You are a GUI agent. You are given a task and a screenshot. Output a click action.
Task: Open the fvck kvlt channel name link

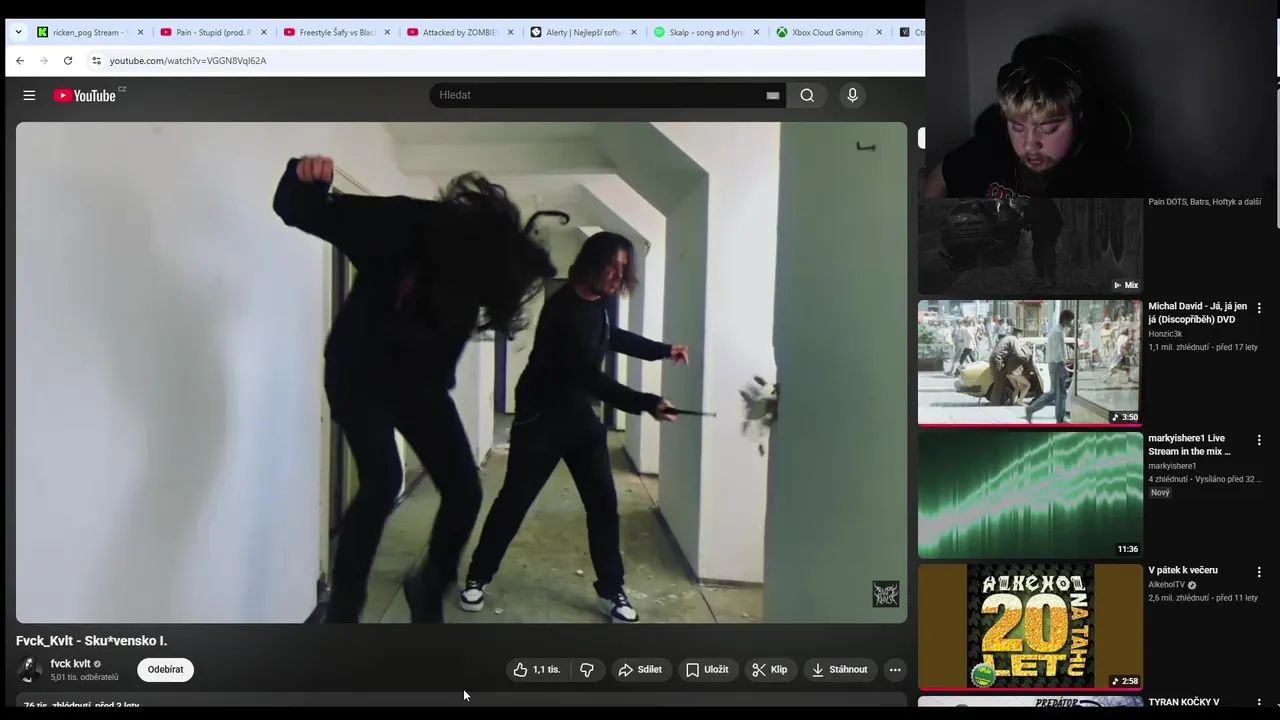pyautogui.click(x=71, y=664)
